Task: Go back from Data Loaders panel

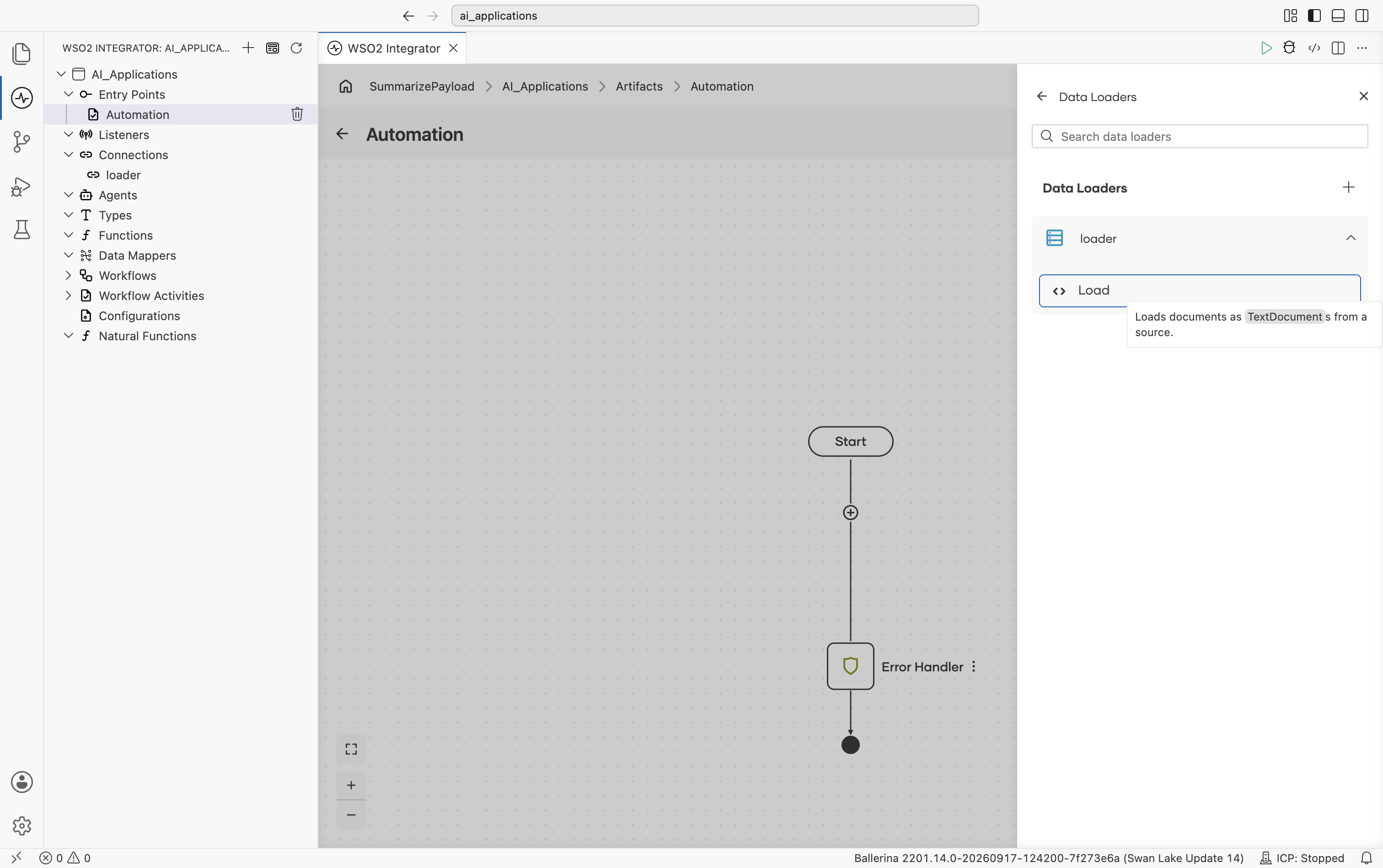Action: coord(1041,96)
